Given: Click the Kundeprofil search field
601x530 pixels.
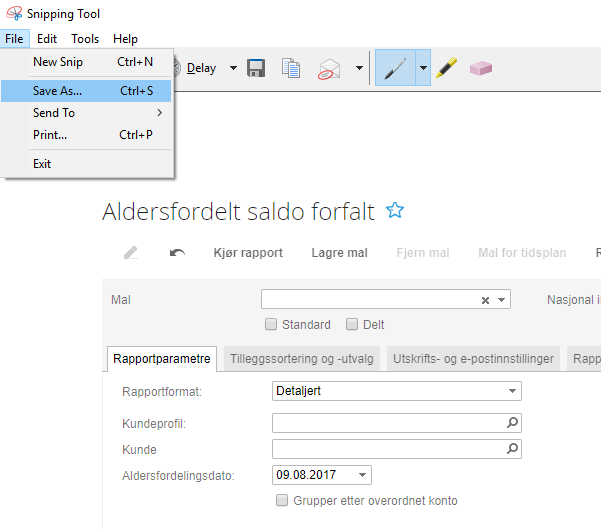Looking at the screenshot, I should click(389, 424).
